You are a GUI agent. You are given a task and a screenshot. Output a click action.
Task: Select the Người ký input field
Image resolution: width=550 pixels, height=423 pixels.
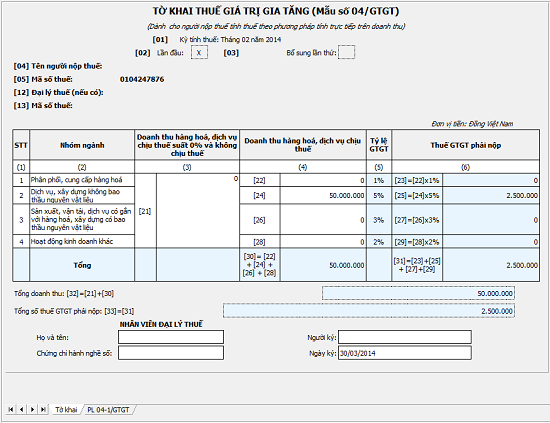[405, 337]
